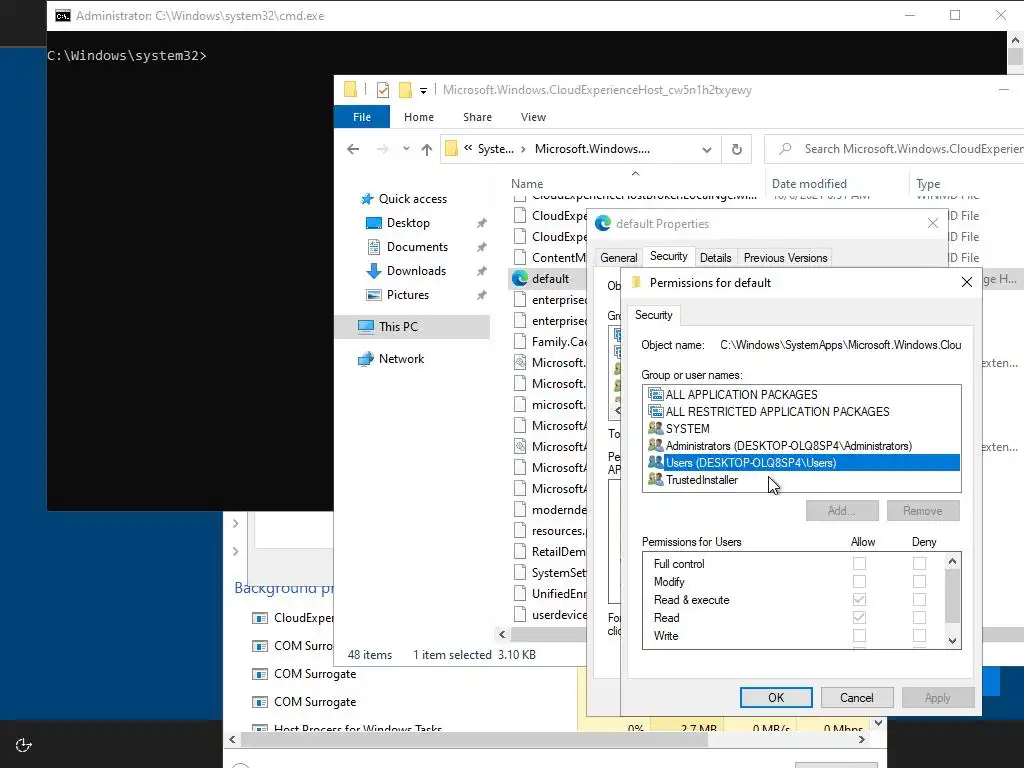Click the properties checkmark quick access icon
Screen dimensions: 1024x768
pyautogui.click(x=383, y=90)
